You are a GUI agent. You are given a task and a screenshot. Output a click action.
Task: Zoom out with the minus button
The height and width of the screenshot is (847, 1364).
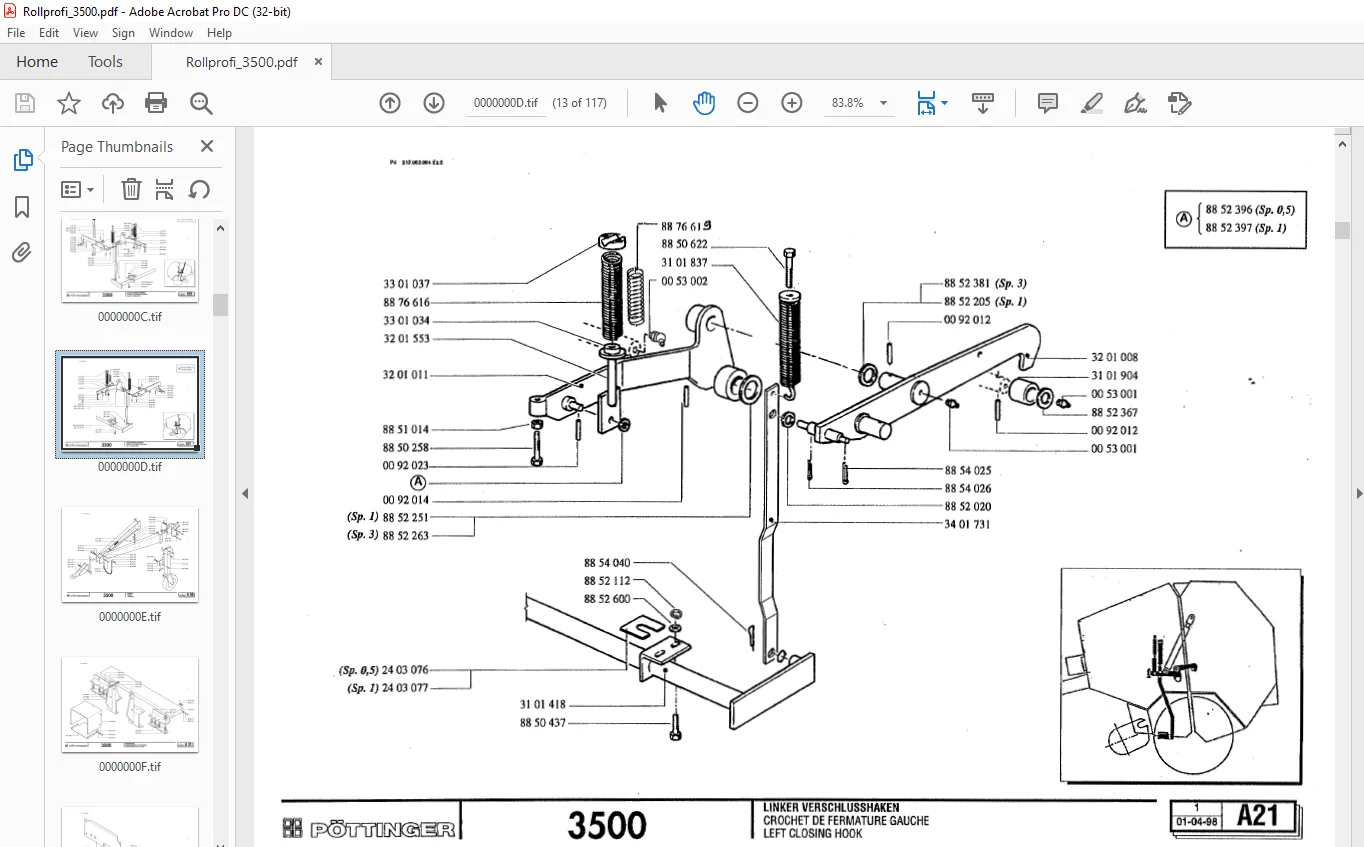pos(748,103)
